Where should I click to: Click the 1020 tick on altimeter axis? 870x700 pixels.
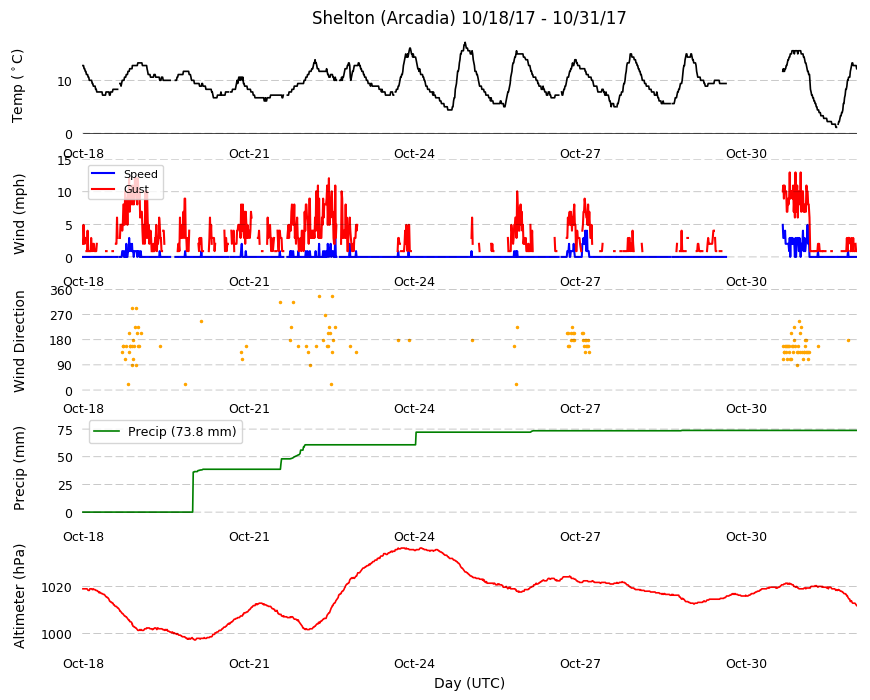(x=56, y=587)
